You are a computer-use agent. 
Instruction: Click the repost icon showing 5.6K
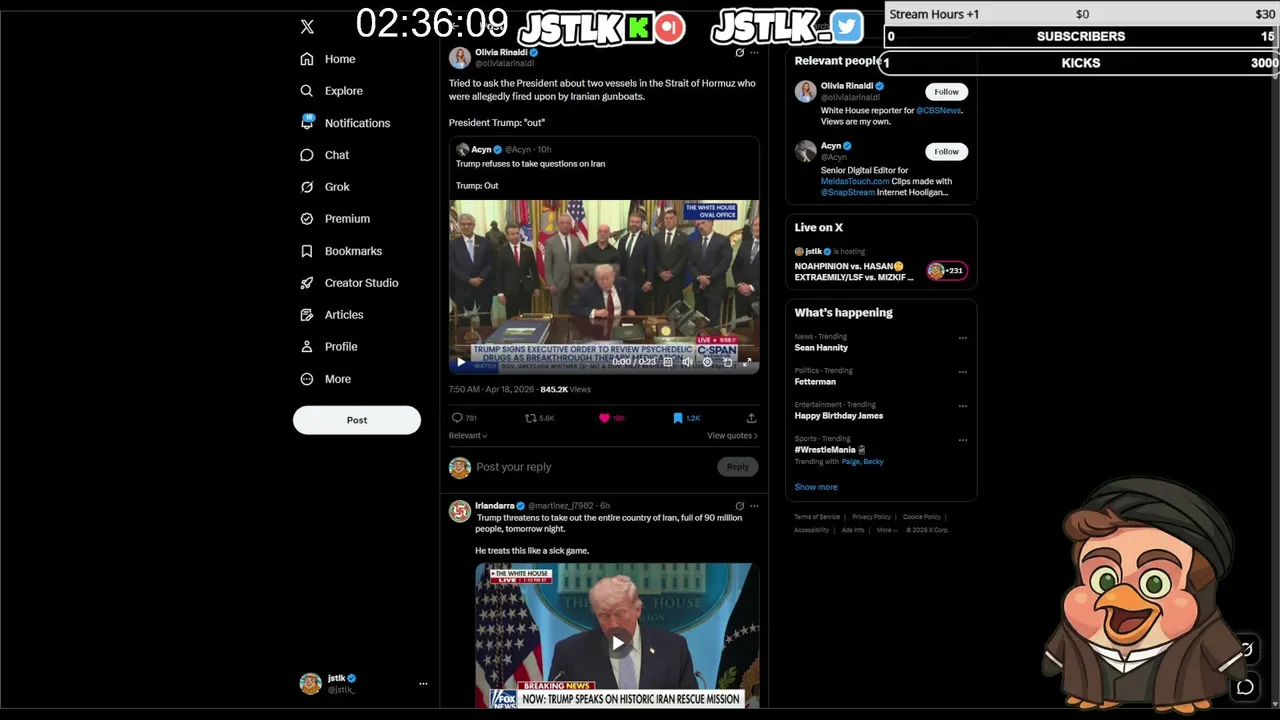point(531,418)
